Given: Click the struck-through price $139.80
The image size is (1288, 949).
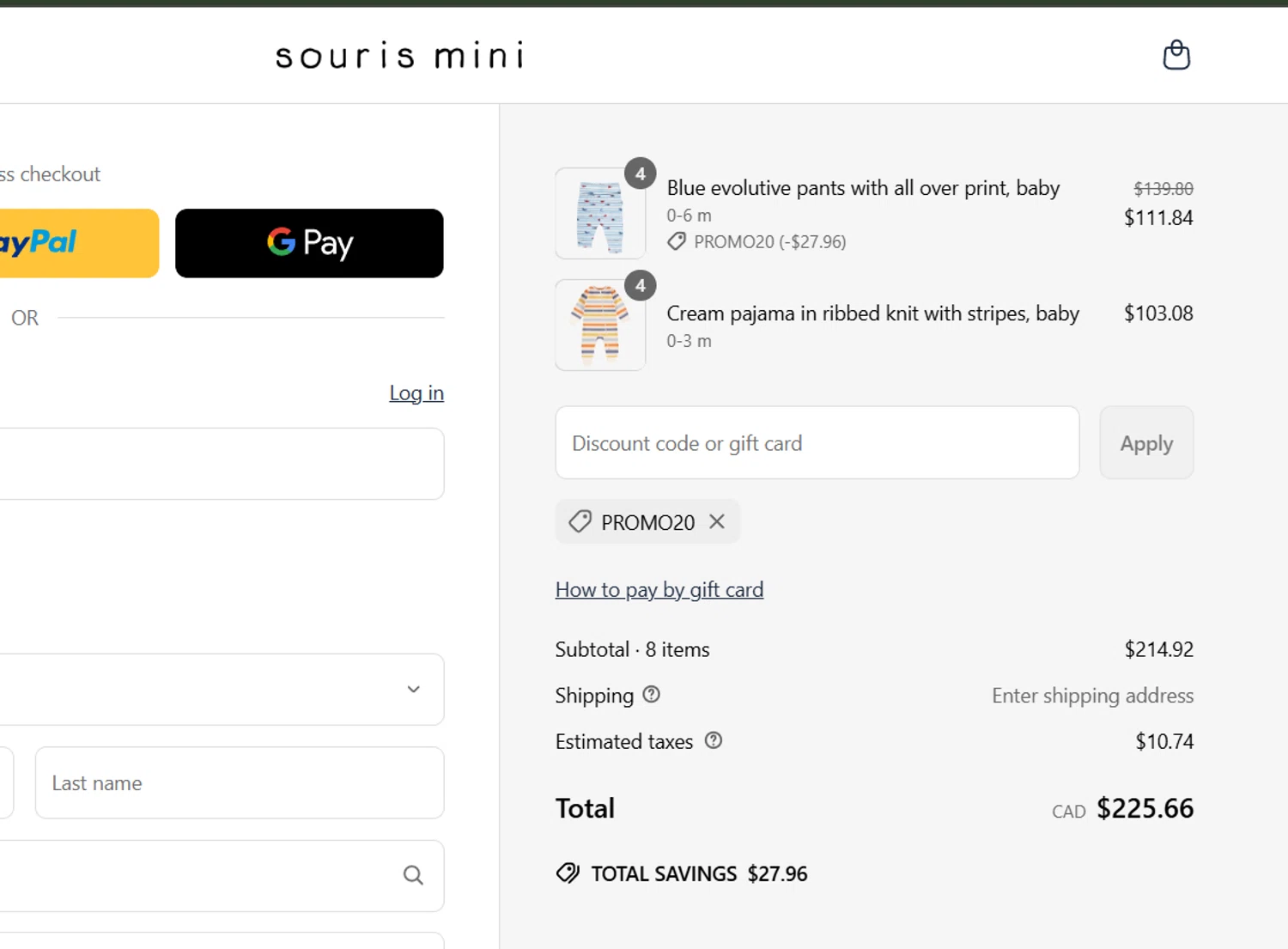Looking at the screenshot, I should click(x=1163, y=188).
